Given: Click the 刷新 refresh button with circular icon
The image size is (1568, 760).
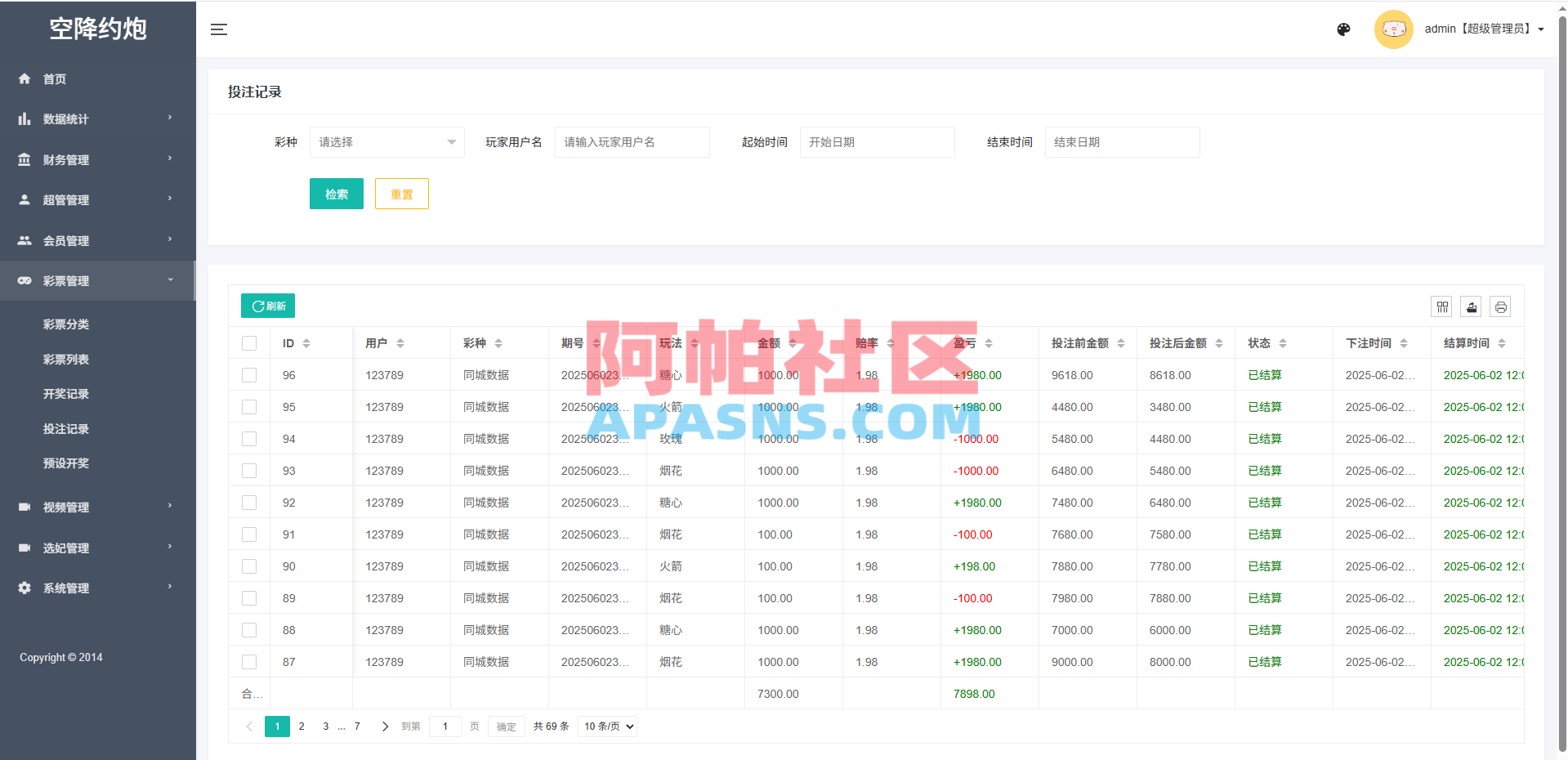Looking at the screenshot, I should pos(267,306).
